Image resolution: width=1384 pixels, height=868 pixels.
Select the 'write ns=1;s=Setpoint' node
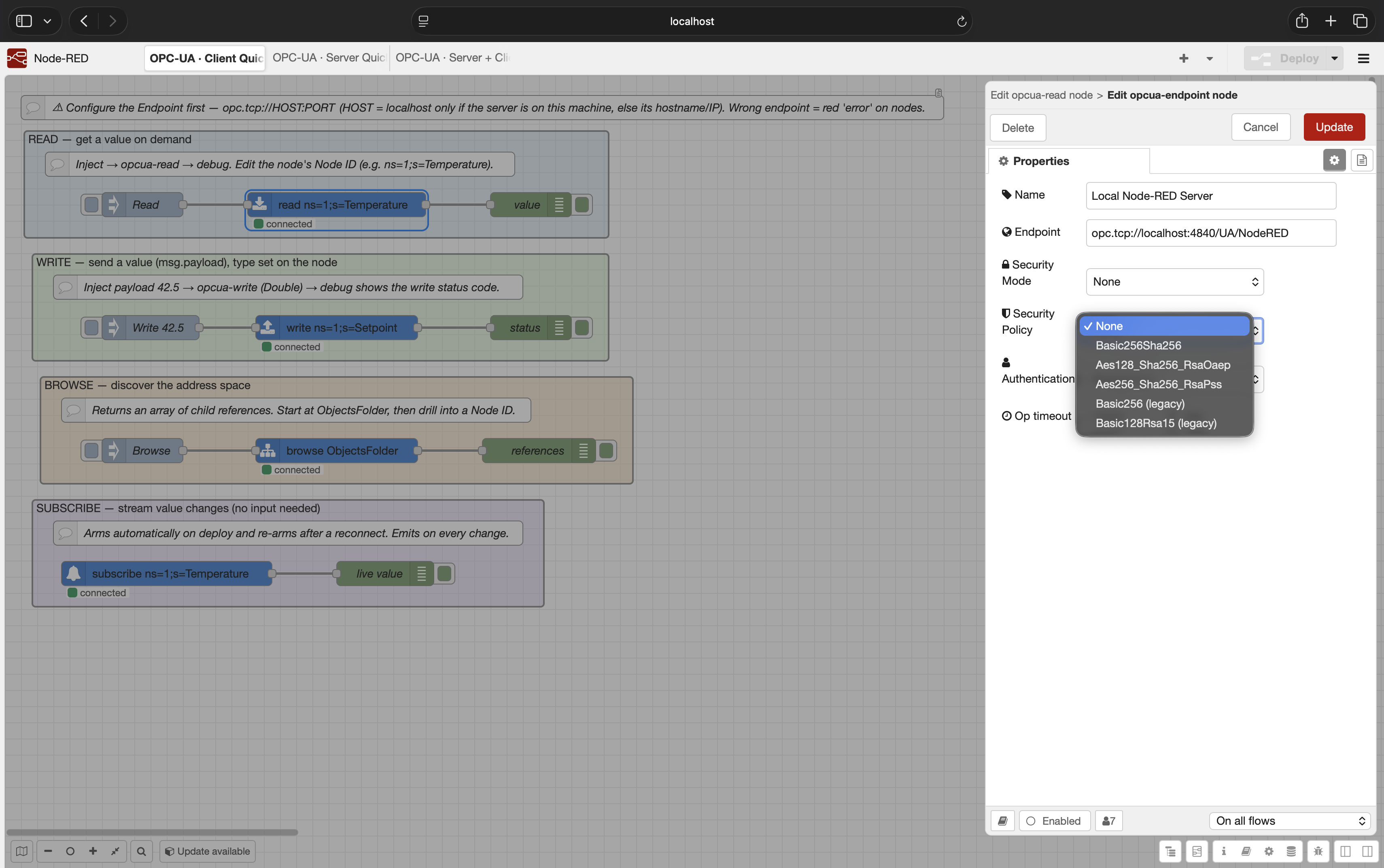click(x=337, y=328)
